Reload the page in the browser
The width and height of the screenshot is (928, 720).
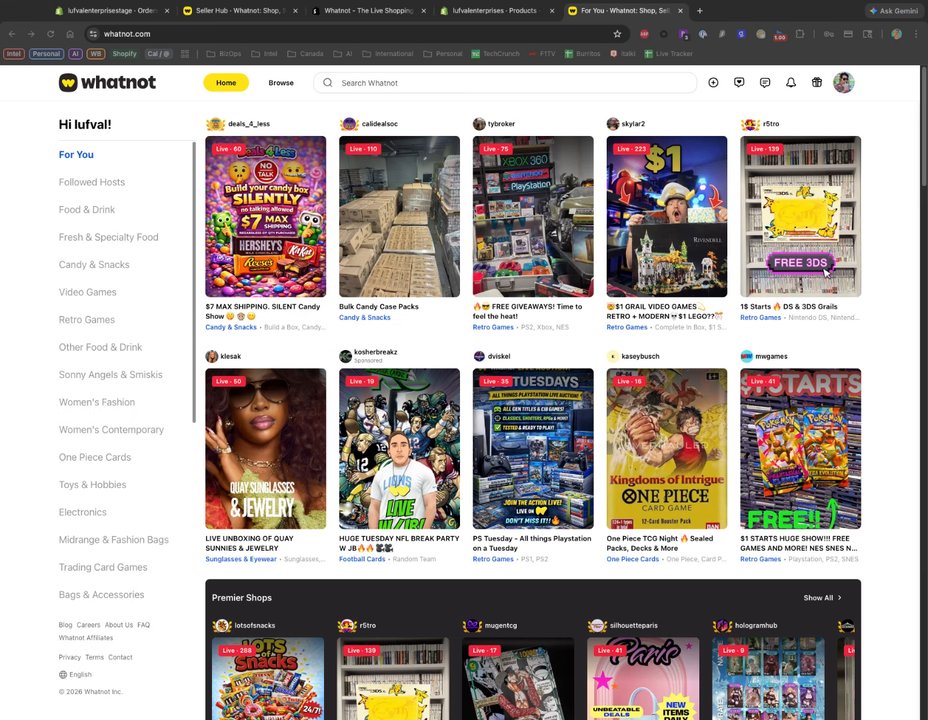coord(51,34)
